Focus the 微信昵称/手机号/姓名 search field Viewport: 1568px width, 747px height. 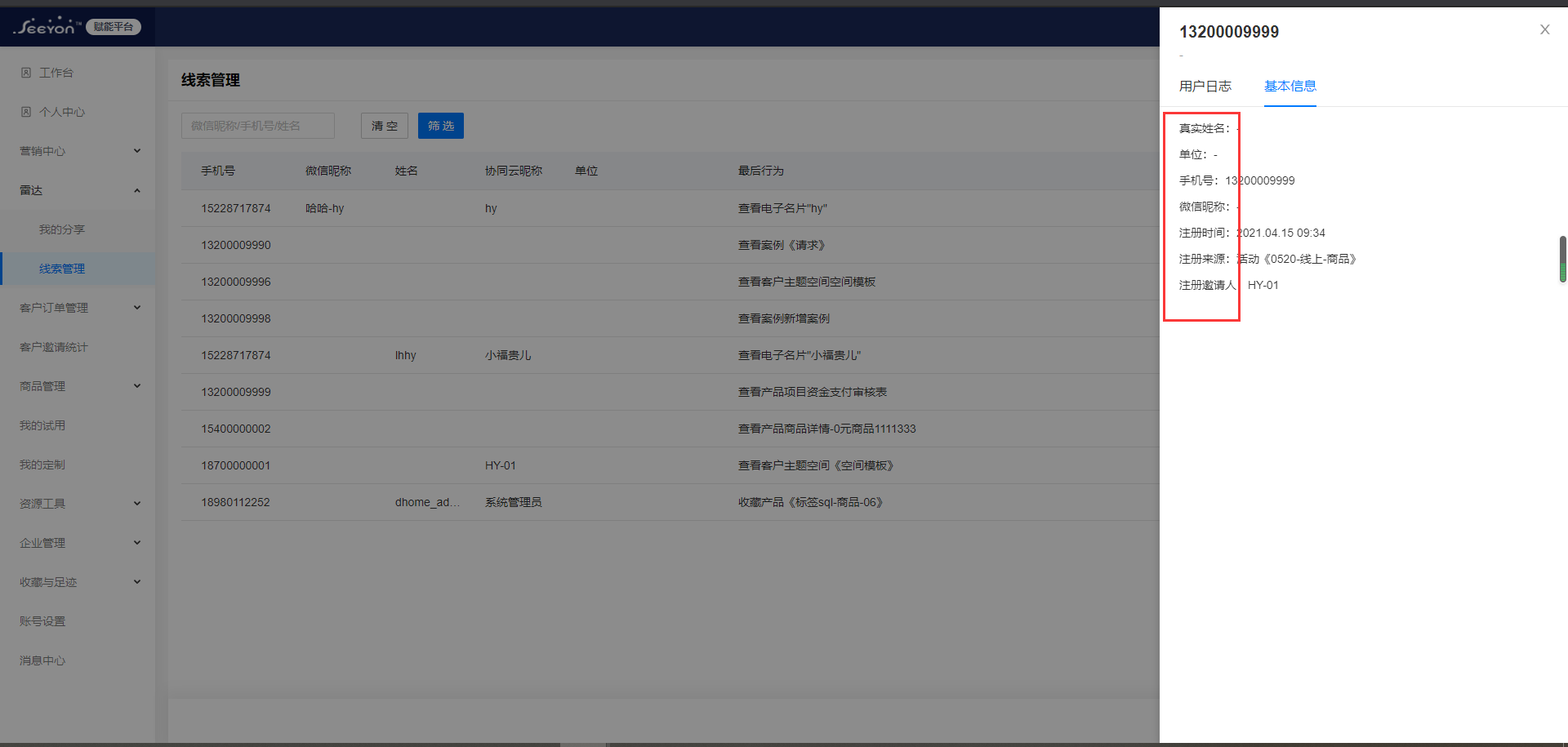[258, 126]
